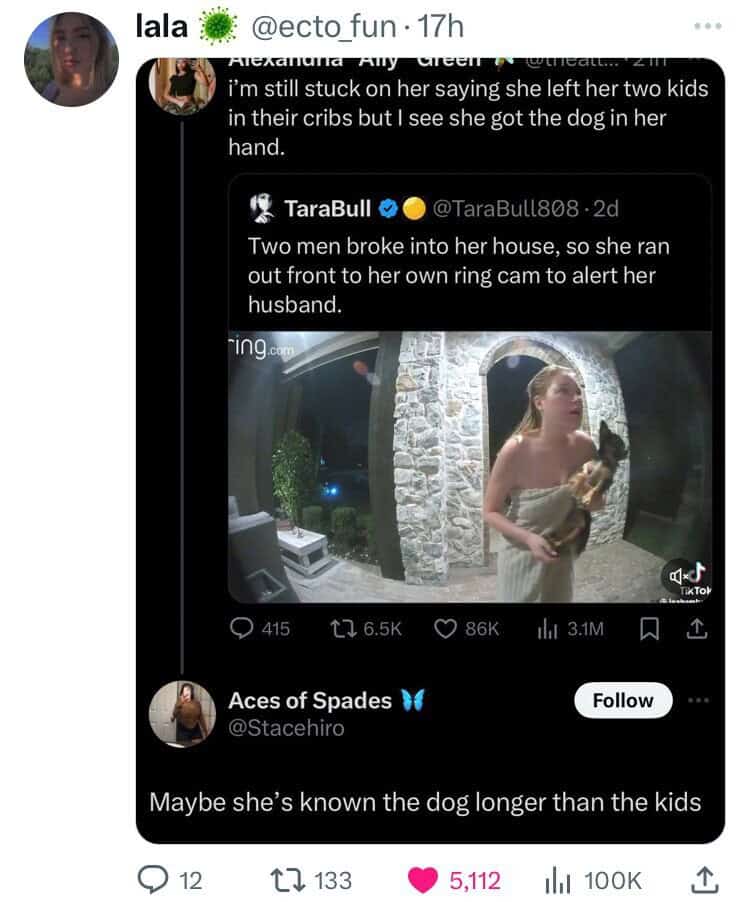Open Aces of Spades profile avatar
Image resolution: width=750 pixels, height=902 pixels.
coord(184,714)
